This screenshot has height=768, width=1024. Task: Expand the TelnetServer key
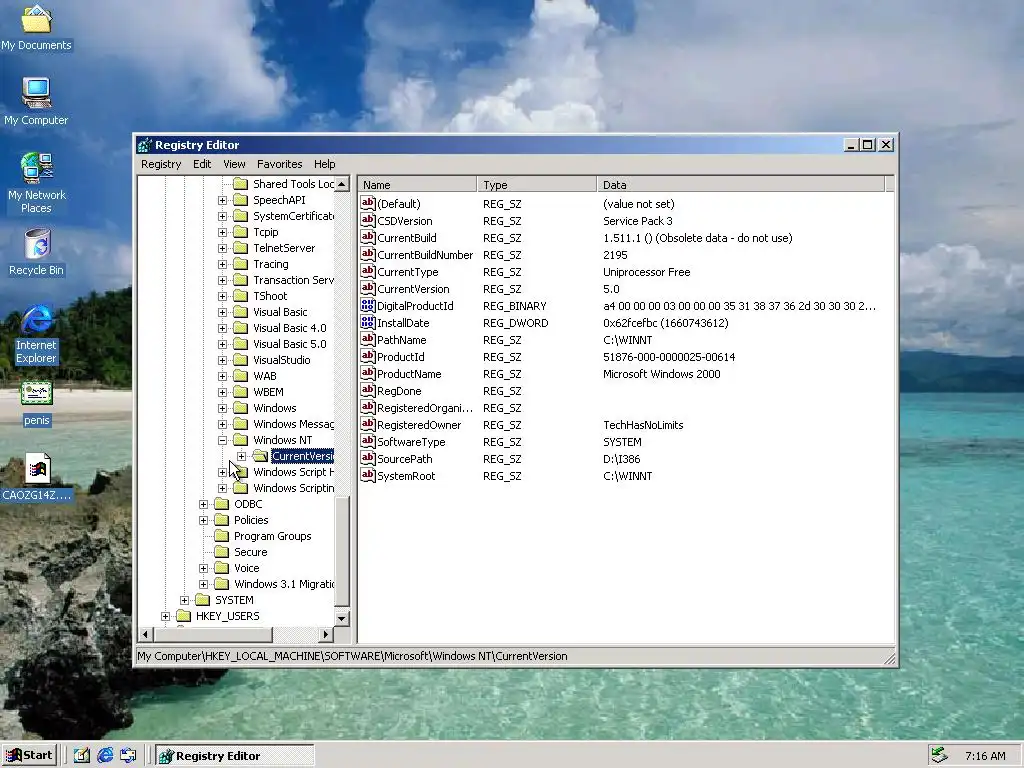223,248
